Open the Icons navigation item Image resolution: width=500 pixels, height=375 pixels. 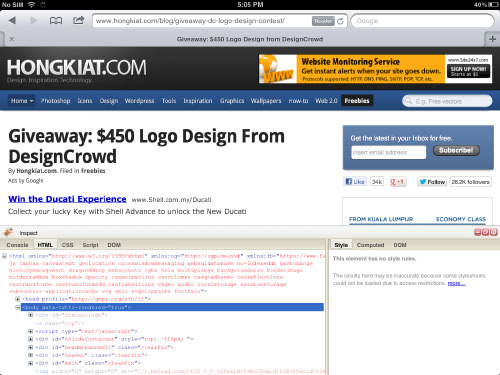coord(85,101)
